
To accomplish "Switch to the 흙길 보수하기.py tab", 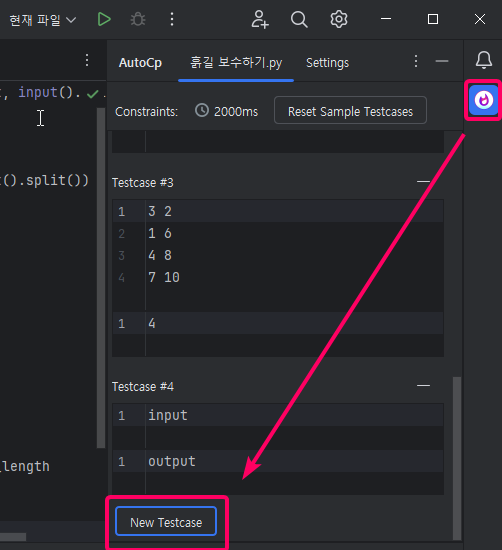I will (236, 63).
